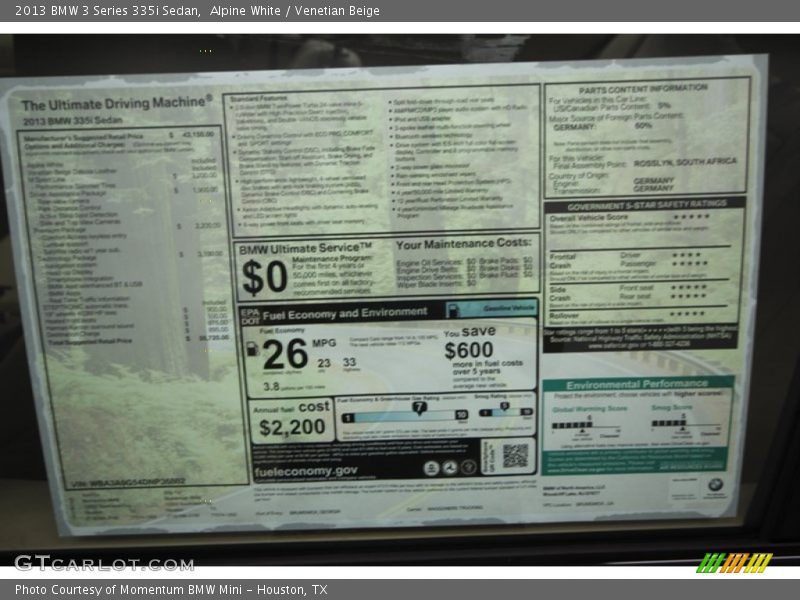Click the 'Fuel Economy and Environment' banner
Image resolution: width=800 pixels, height=600 pixels.
[345, 313]
